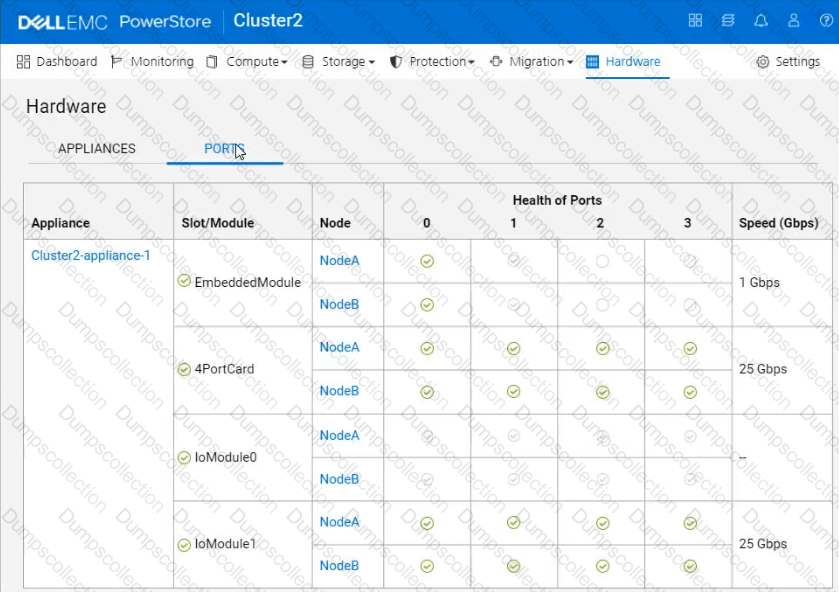Expand the Compute dropdown menu

[246, 62]
